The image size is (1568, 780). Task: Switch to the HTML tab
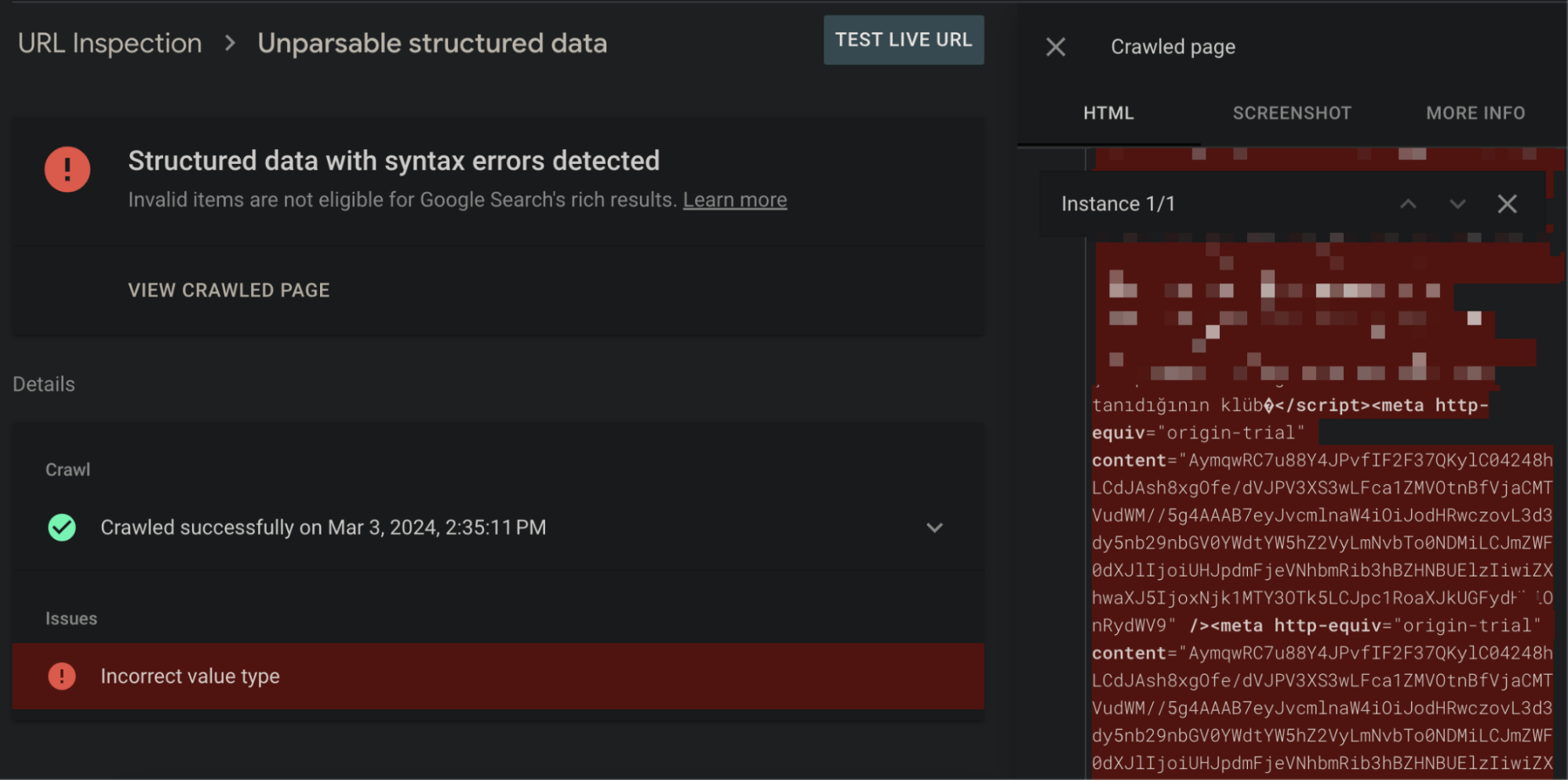[1108, 113]
